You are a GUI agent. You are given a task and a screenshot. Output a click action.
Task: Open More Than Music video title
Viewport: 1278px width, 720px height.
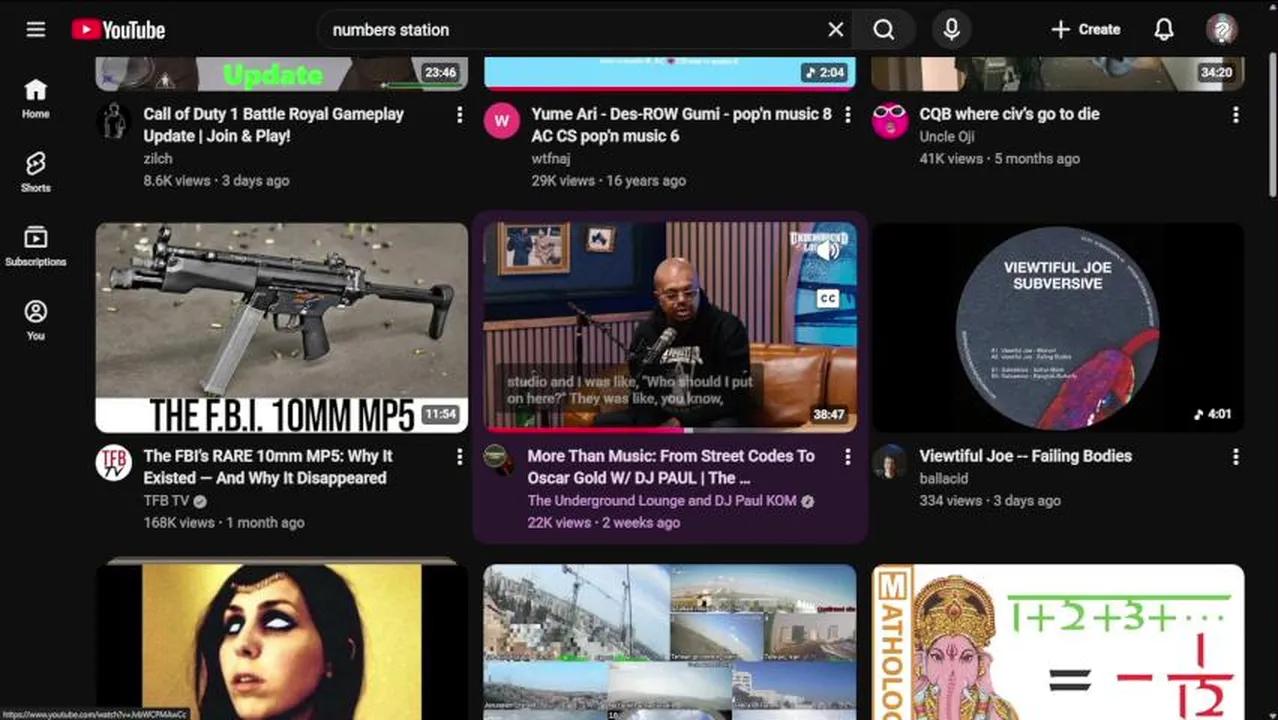pos(671,467)
